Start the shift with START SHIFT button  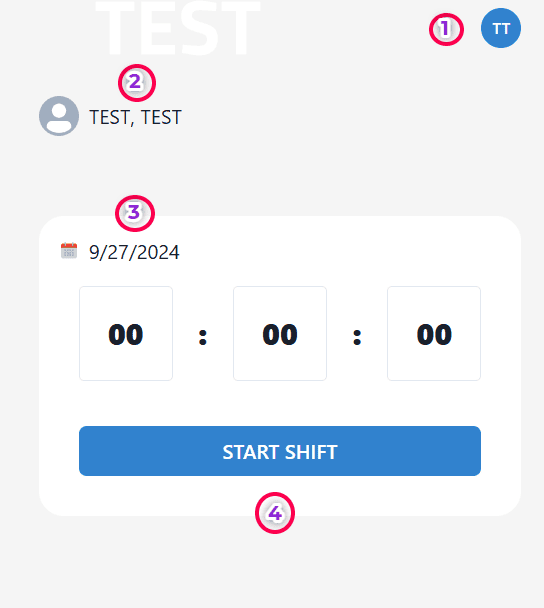280,451
